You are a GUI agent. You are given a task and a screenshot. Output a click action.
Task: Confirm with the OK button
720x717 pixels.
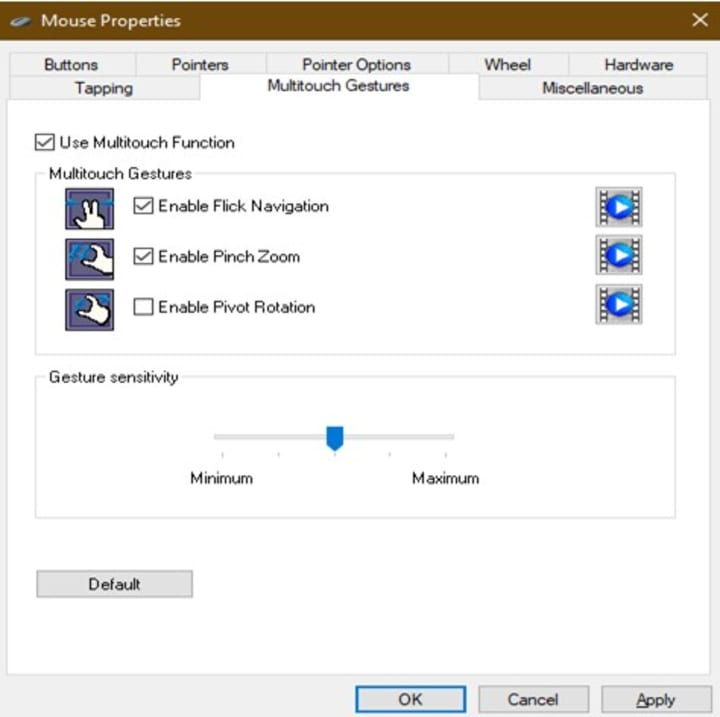point(411,699)
